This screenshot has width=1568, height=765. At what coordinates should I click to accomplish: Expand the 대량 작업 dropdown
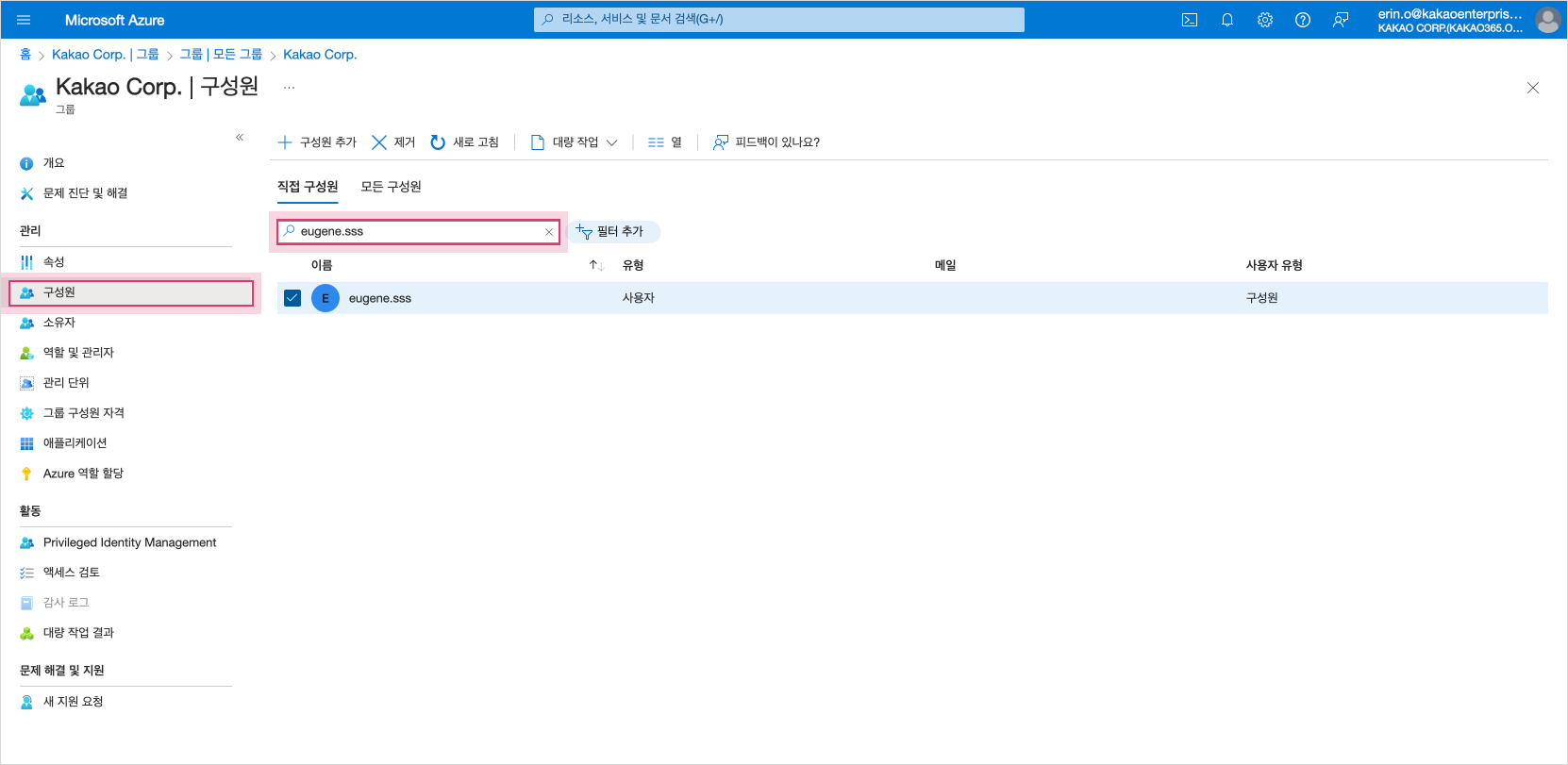tap(574, 142)
